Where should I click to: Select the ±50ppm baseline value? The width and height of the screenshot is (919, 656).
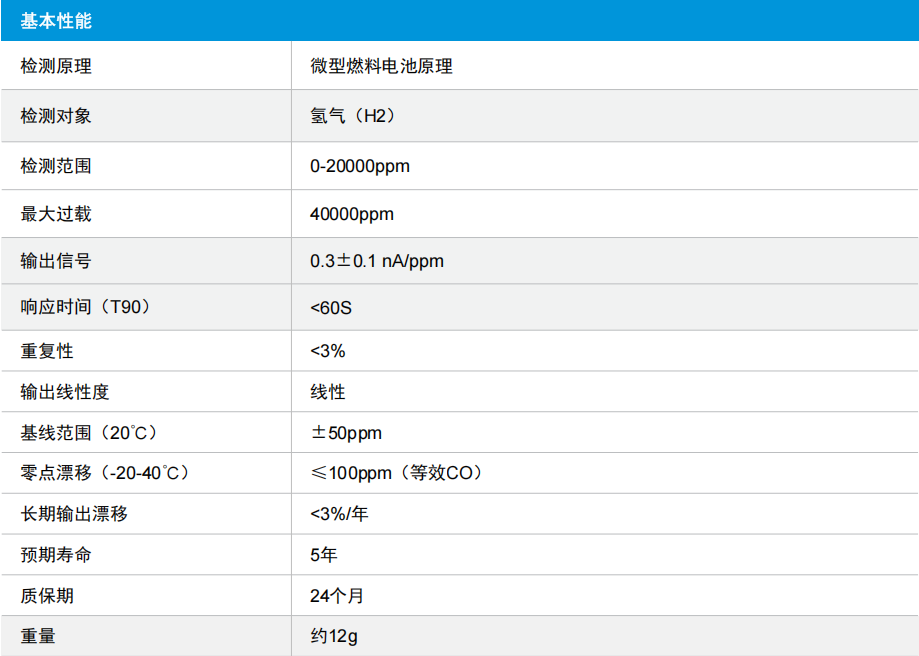pos(346,433)
